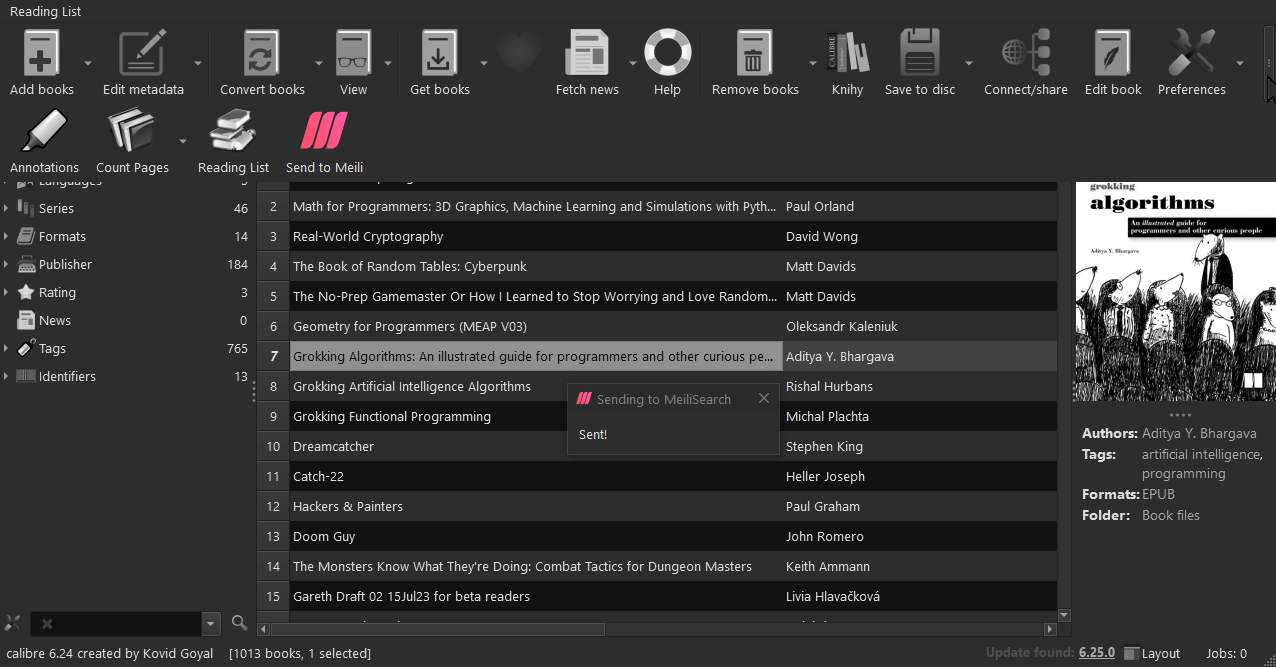Expand the Series category in the tag browser
This screenshot has width=1276, height=667.
7,209
